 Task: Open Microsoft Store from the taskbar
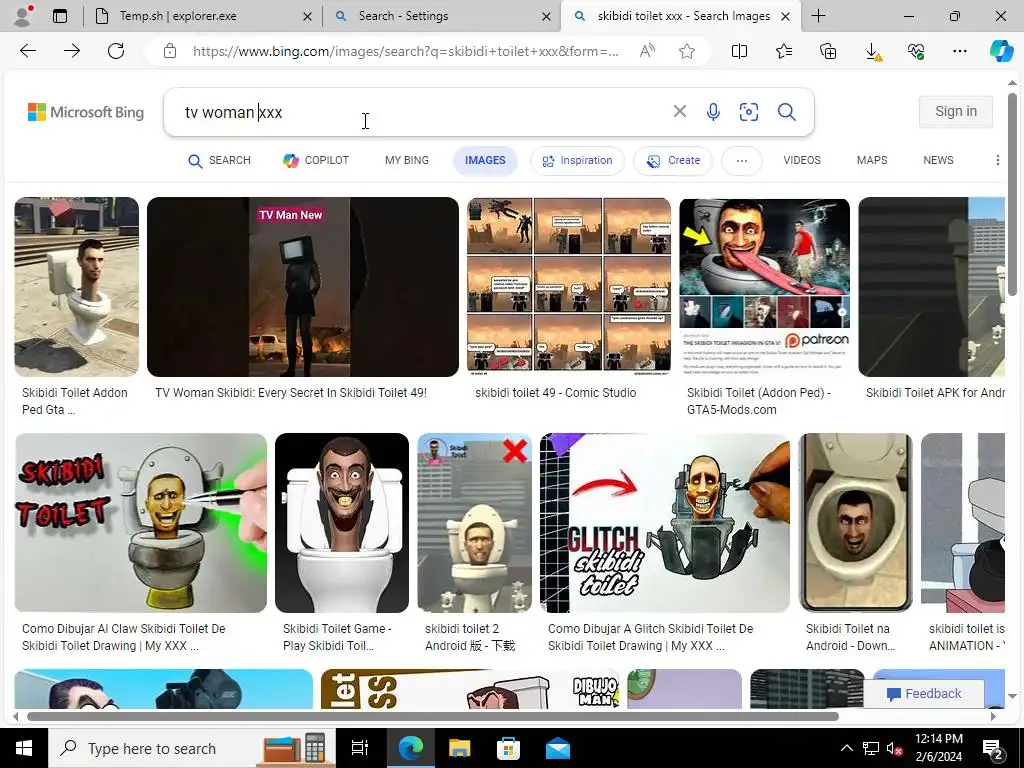tap(508, 748)
